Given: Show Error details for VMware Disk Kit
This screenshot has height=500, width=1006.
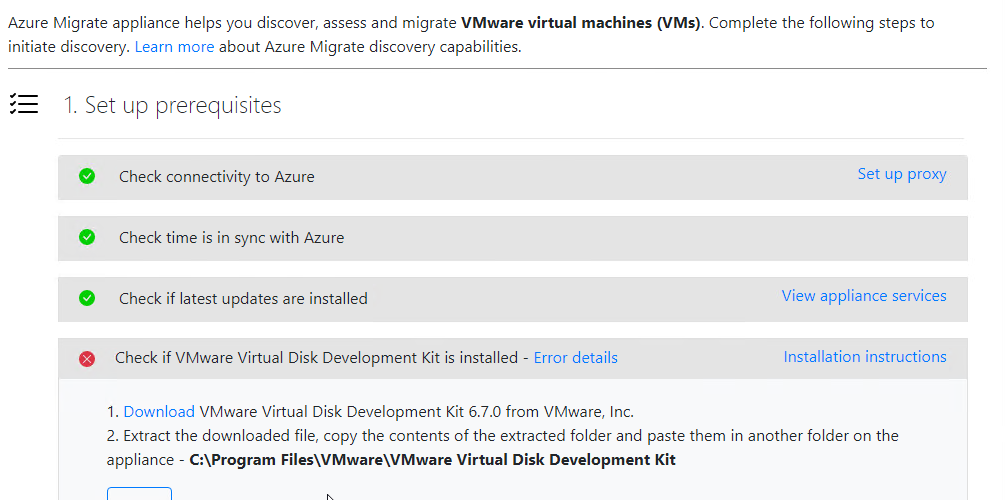Looking at the screenshot, I should [x=575, y=358].
